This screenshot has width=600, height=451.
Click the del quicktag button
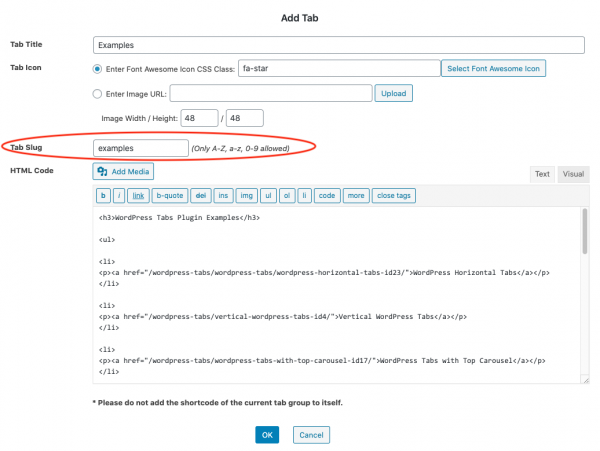click(x=199, y=195)
